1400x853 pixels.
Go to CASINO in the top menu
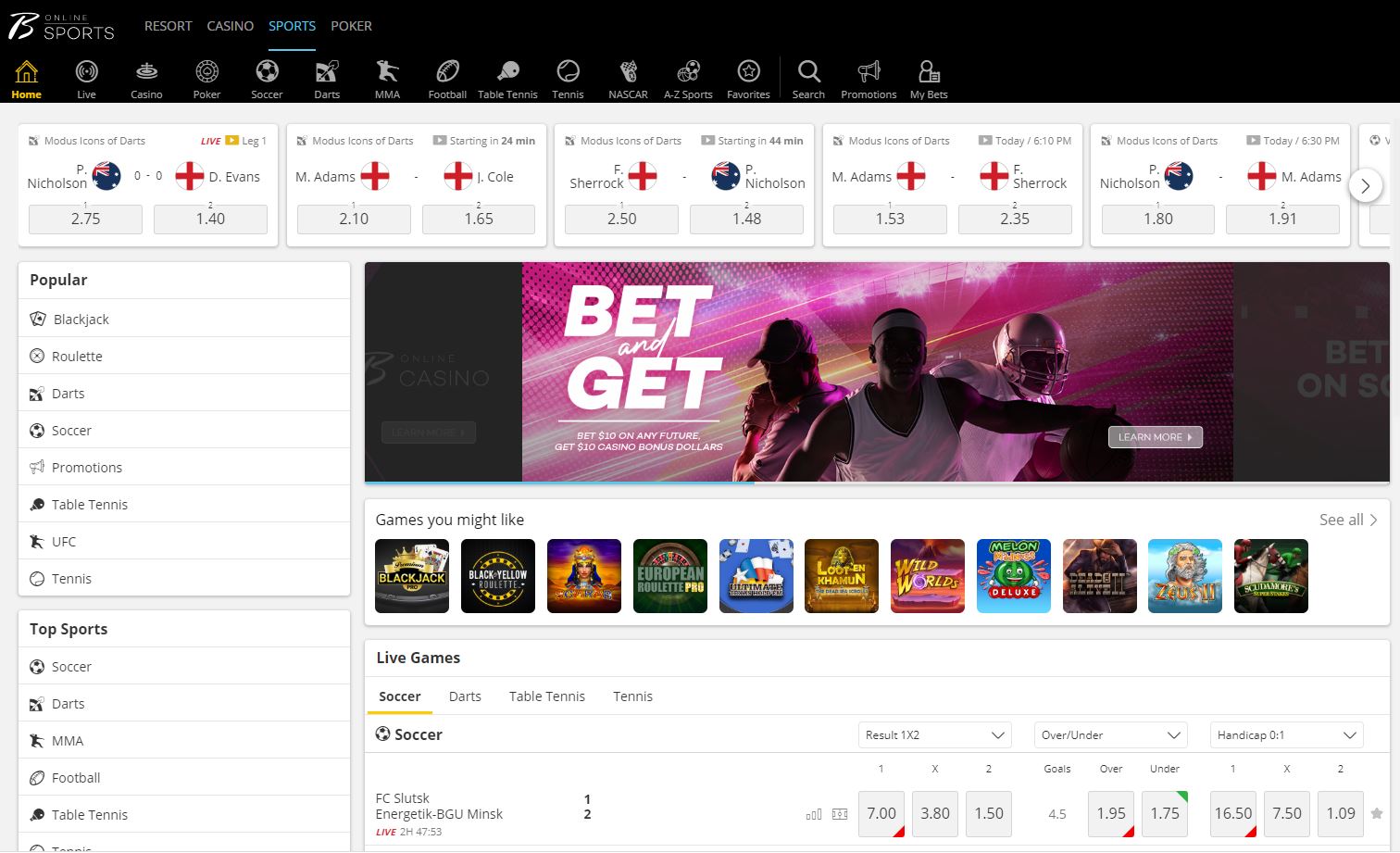tap(230, 26)
